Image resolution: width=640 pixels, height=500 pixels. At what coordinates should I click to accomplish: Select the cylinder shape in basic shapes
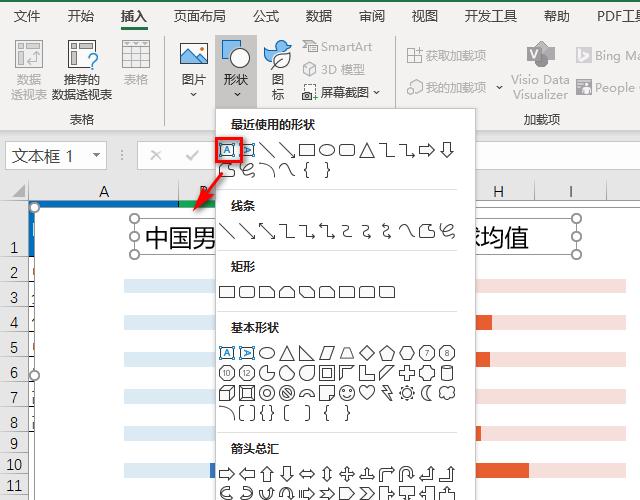click(447, 373)
